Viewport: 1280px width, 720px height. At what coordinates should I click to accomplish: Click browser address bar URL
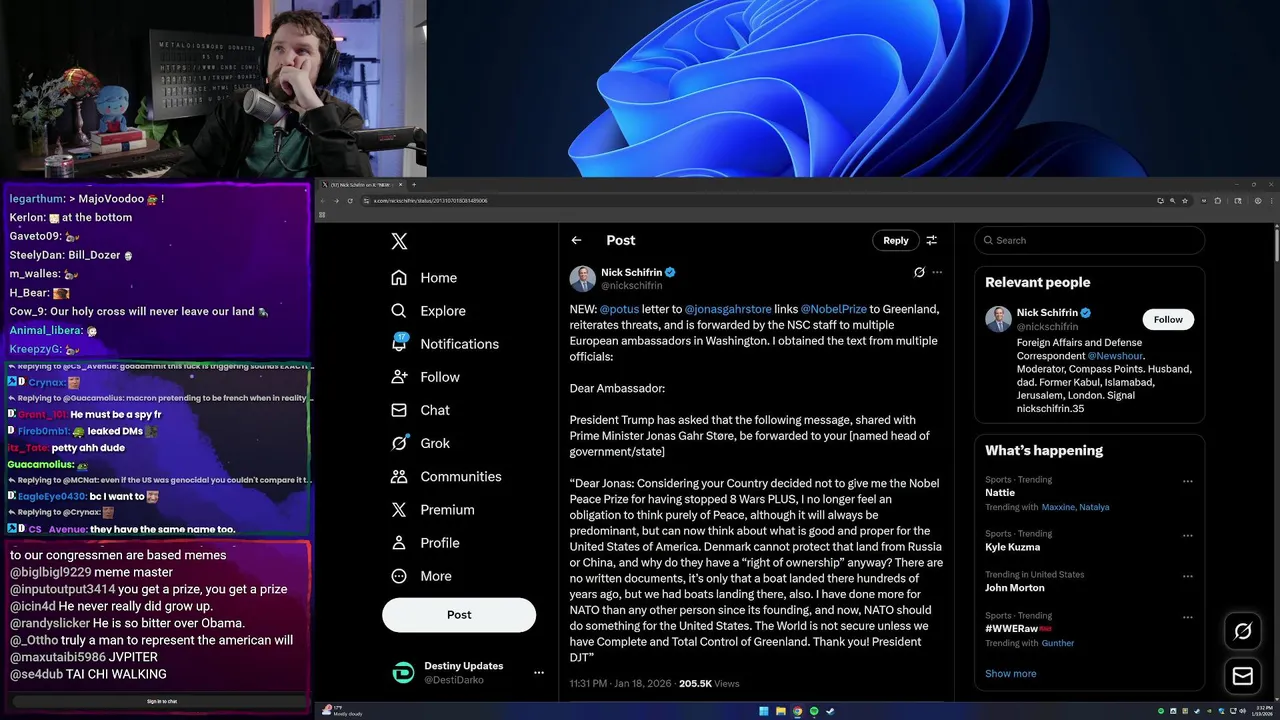coord(431,201)
